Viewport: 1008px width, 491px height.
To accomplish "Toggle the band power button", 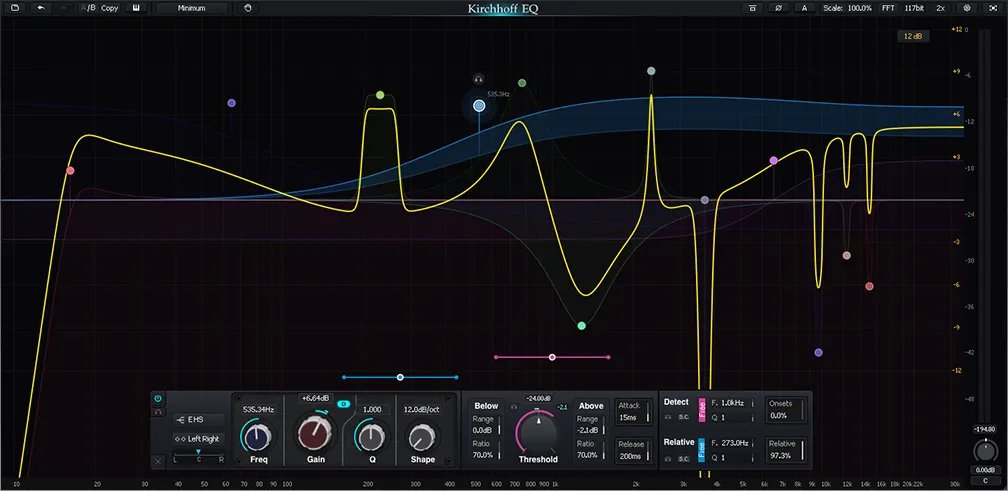I will pos(158,398).
